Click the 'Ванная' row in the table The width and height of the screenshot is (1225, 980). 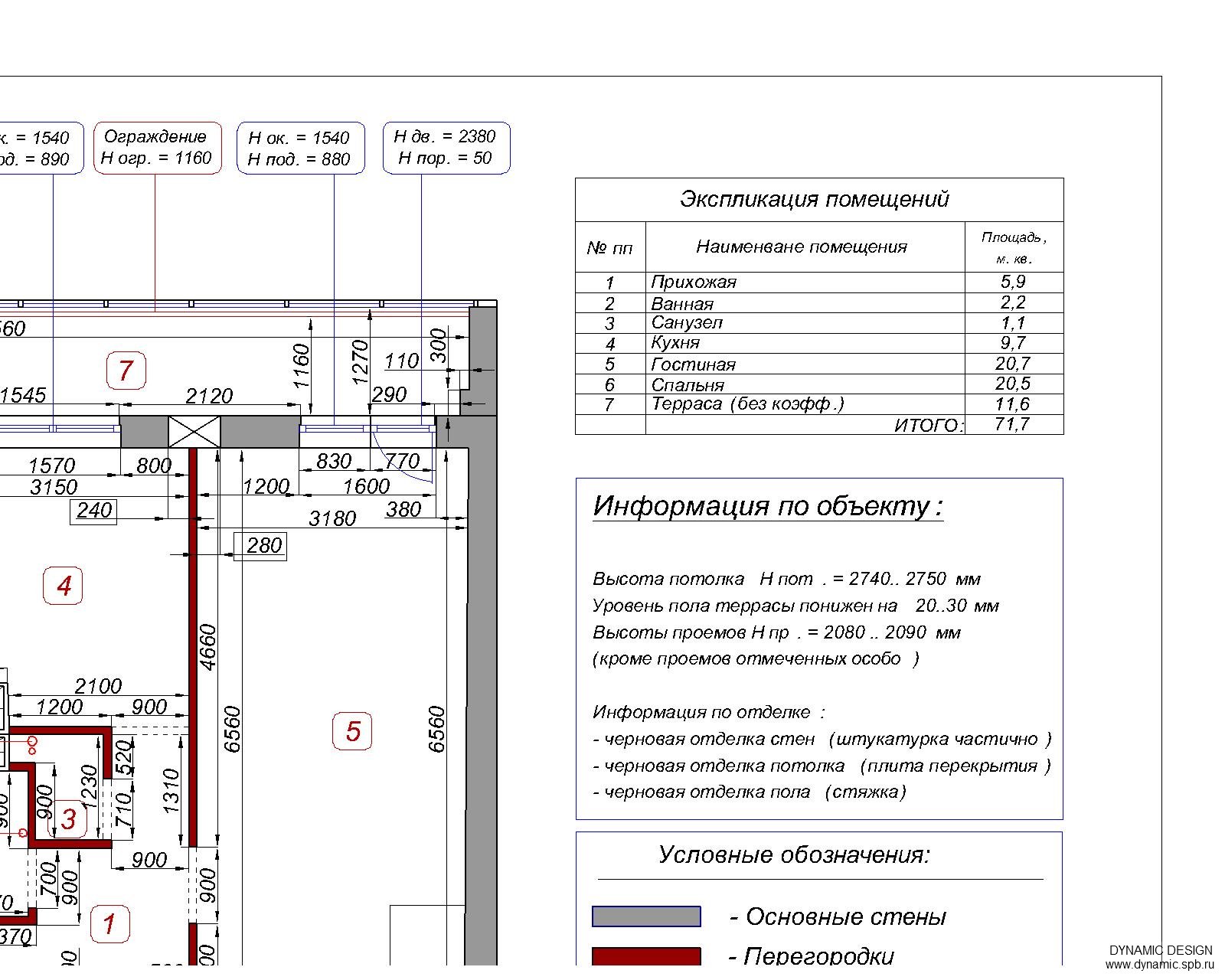[x=819, y=302]
